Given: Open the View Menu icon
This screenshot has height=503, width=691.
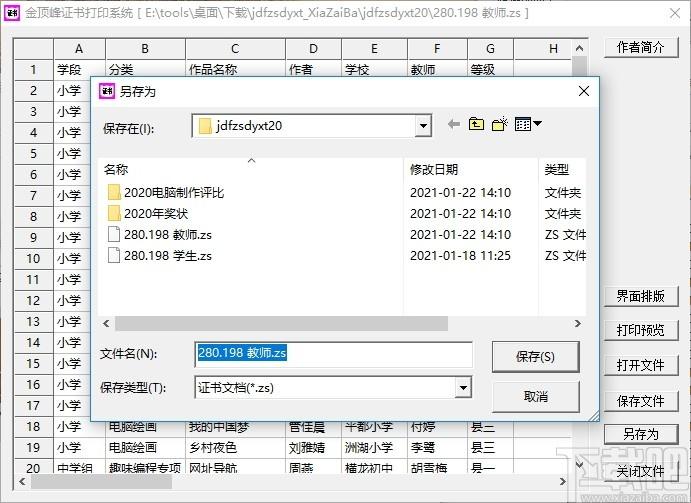Looking at the screenshot, I should 528,125.
